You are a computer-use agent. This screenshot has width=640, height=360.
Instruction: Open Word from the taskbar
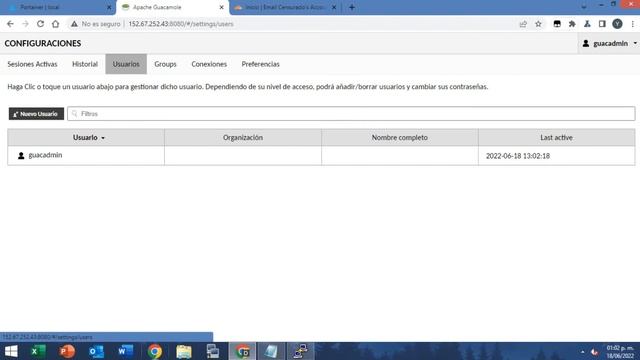click(x=126, y=351)
